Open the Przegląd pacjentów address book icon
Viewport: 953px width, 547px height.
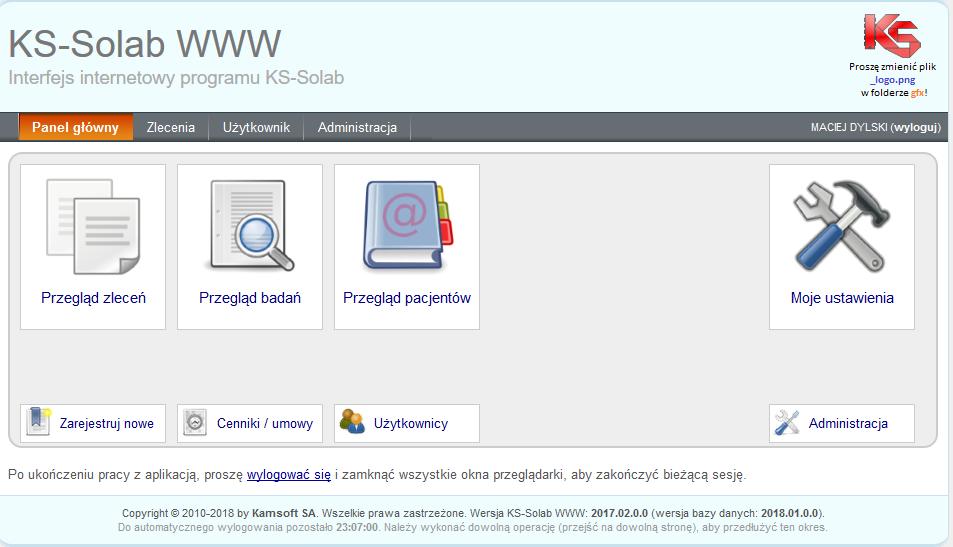(408, 225)
